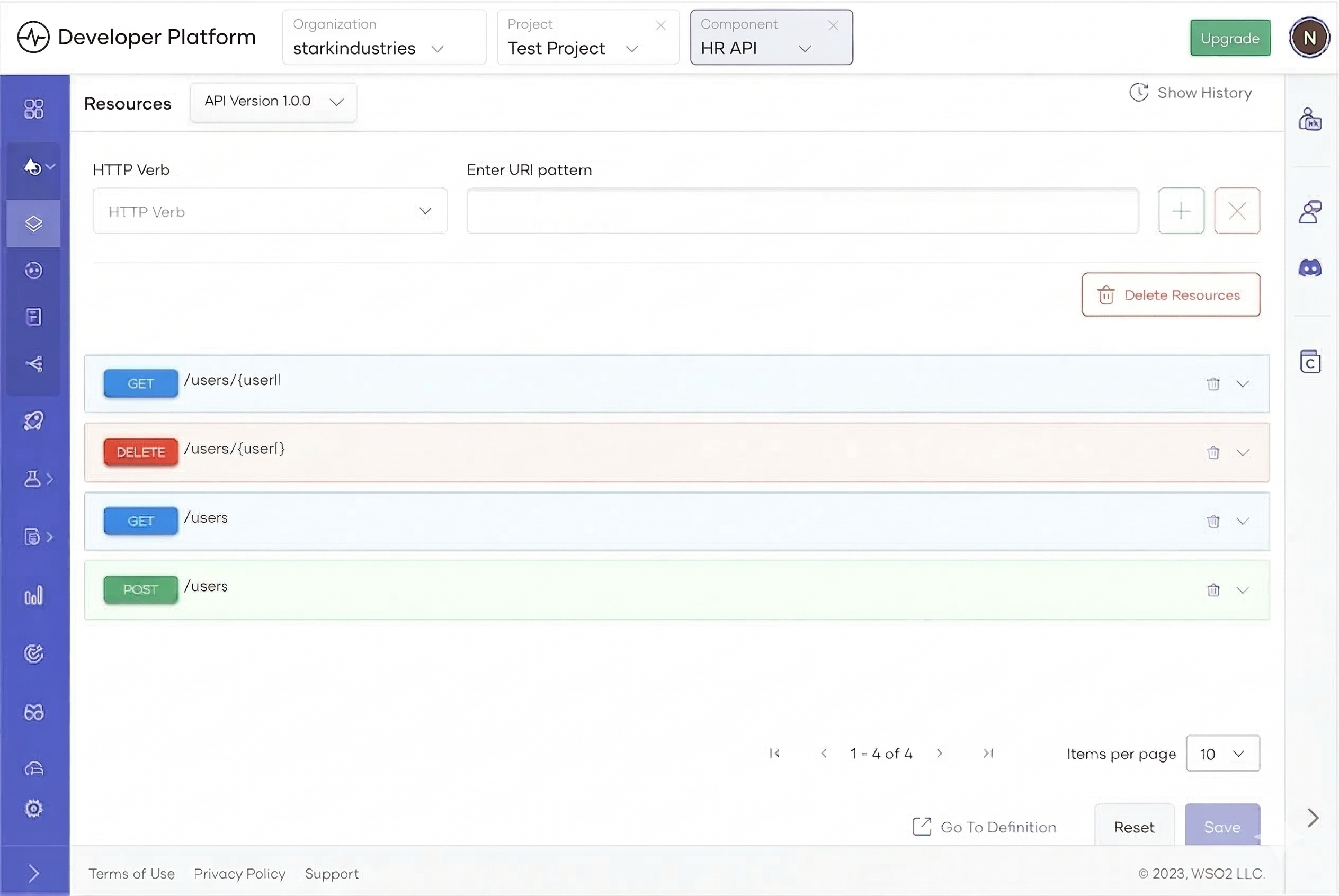The image size is (1339, 896).
Task: Click the plus icon to add resource
Action: pos(1181,211)
